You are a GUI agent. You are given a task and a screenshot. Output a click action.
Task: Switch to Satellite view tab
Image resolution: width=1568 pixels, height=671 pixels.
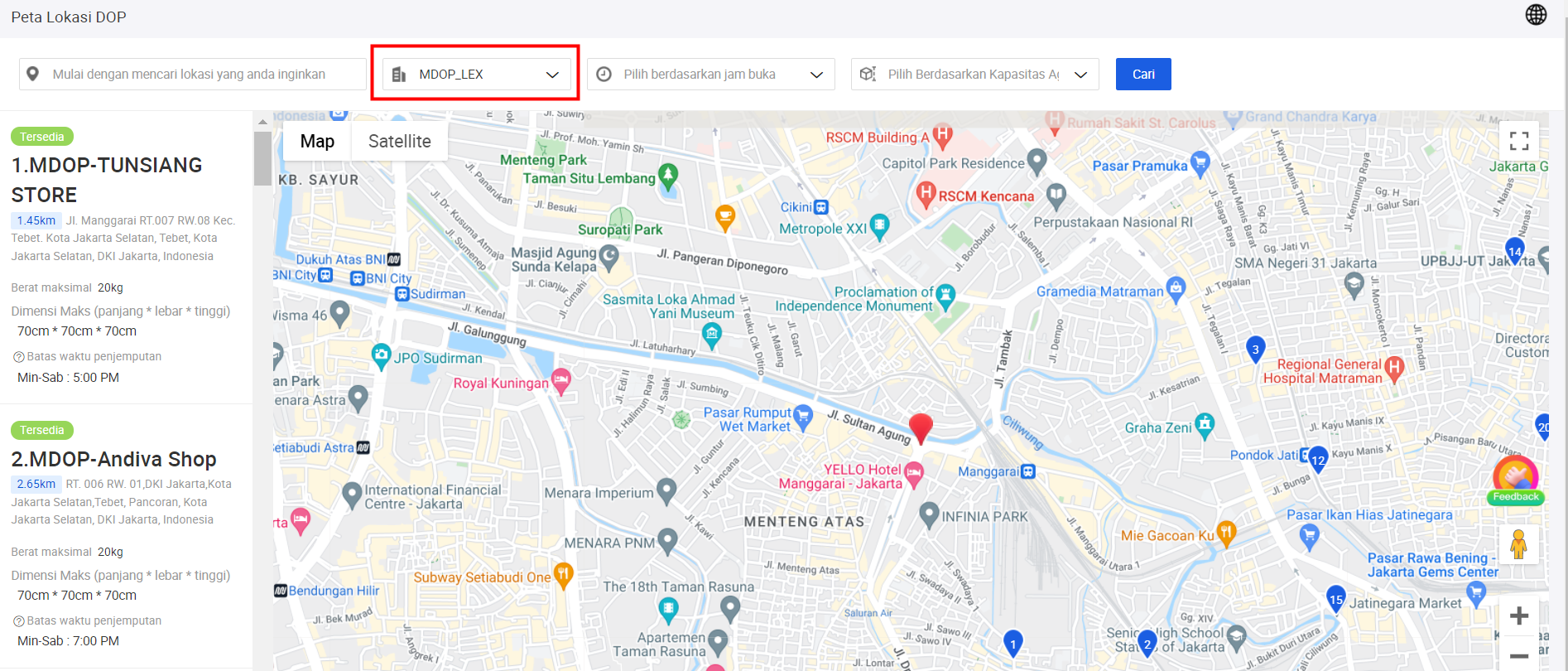[x=400, y=141]
